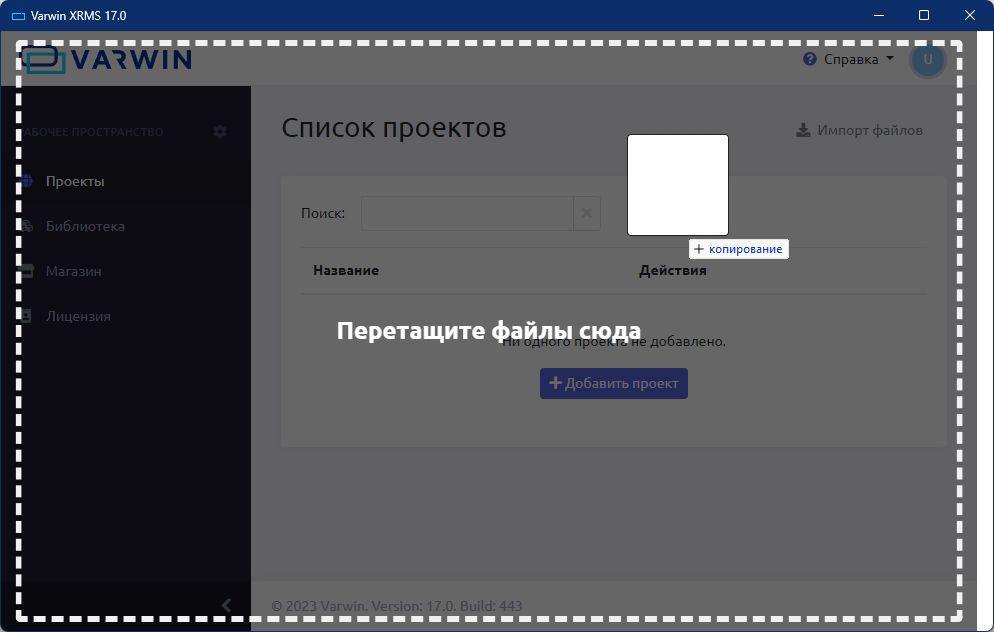Open the Лицензия section
The height and width of the screenshot is (632, 994).
point(78,316)
